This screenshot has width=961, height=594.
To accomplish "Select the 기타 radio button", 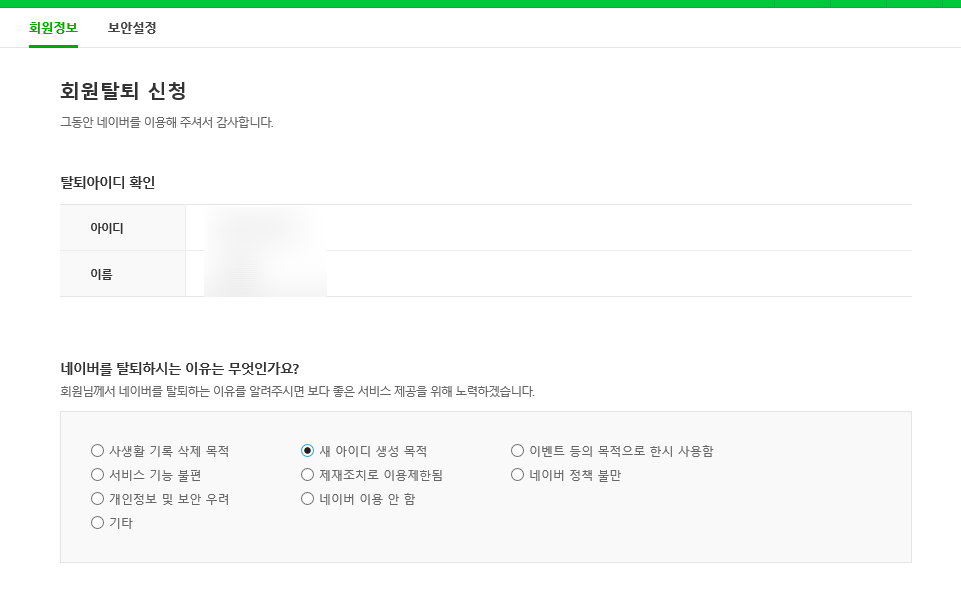I will pos(97,523).
